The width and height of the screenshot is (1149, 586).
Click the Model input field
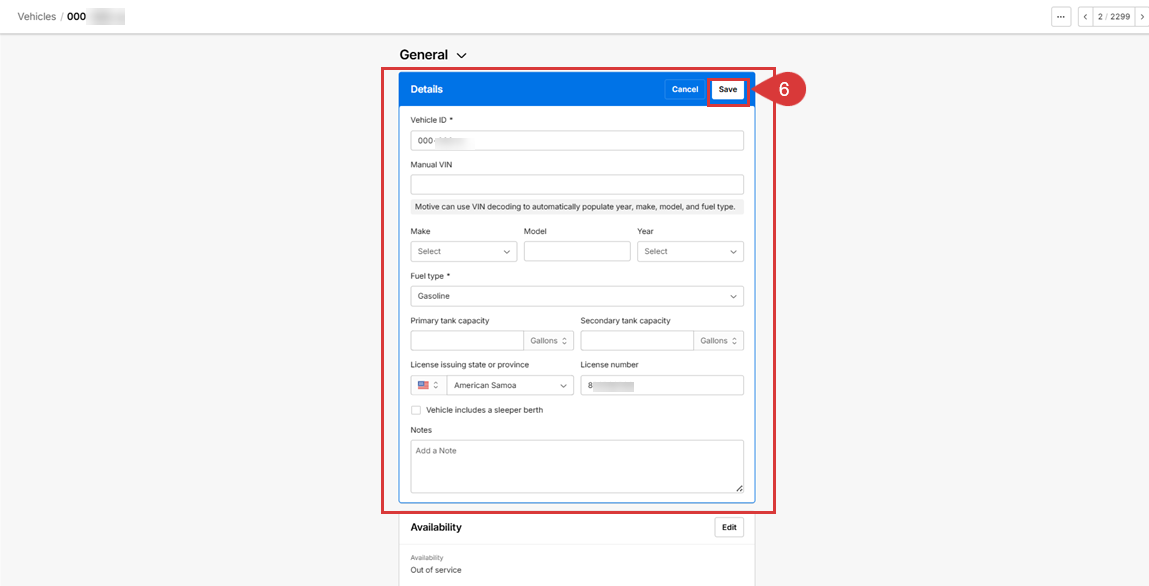[577, 251]
